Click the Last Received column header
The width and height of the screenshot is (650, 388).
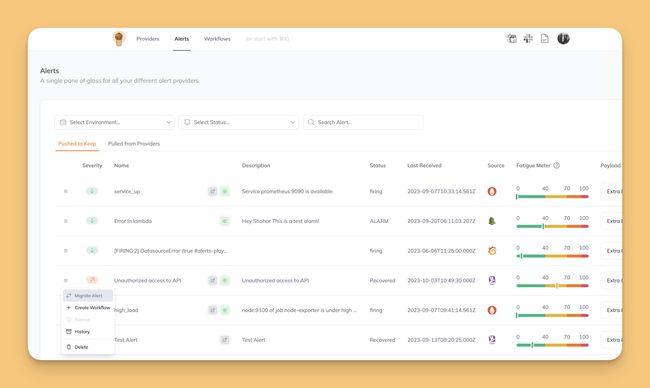424,165
